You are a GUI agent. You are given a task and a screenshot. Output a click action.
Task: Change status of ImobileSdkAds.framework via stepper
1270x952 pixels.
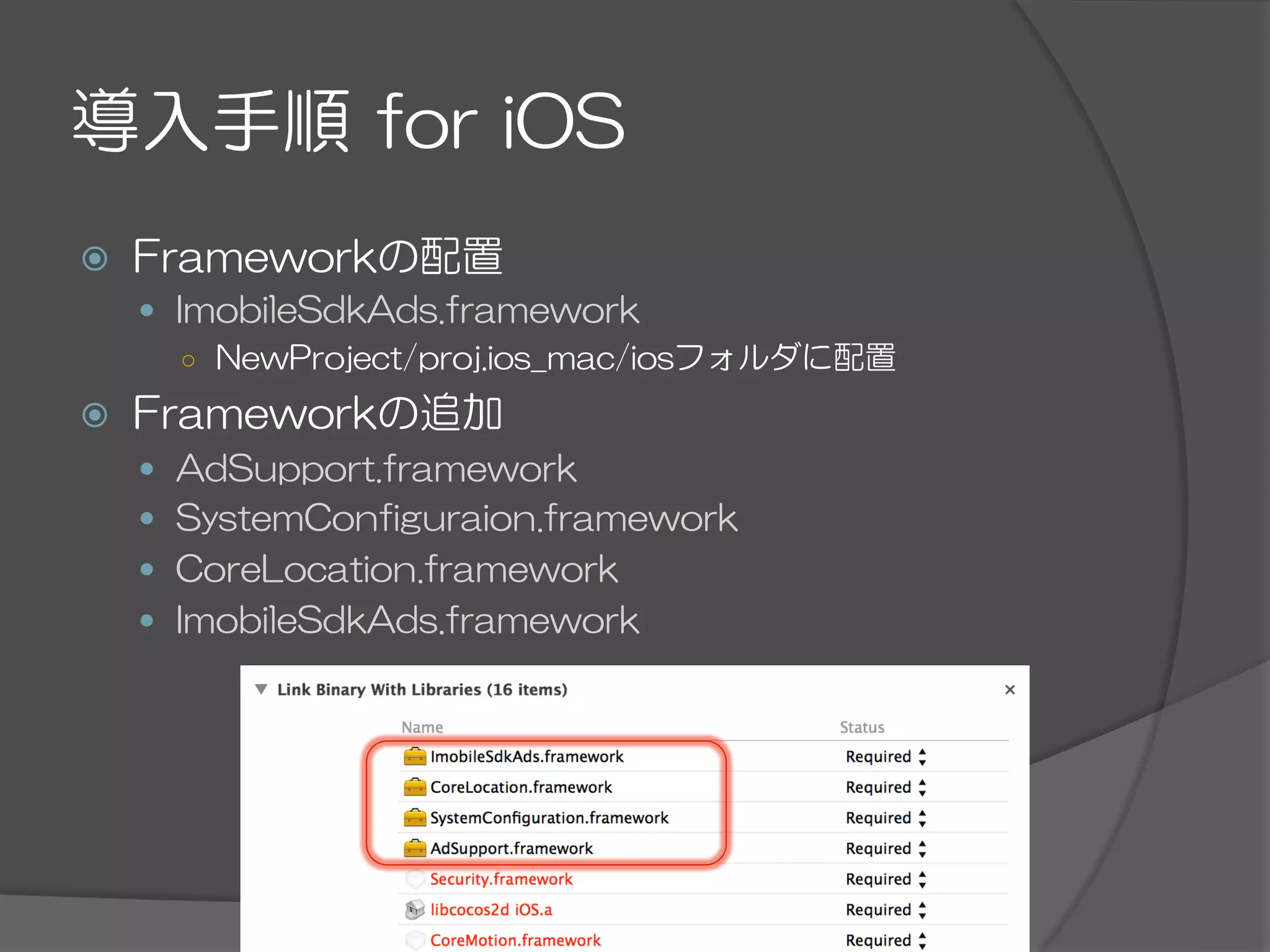click(x=922, y=757)
